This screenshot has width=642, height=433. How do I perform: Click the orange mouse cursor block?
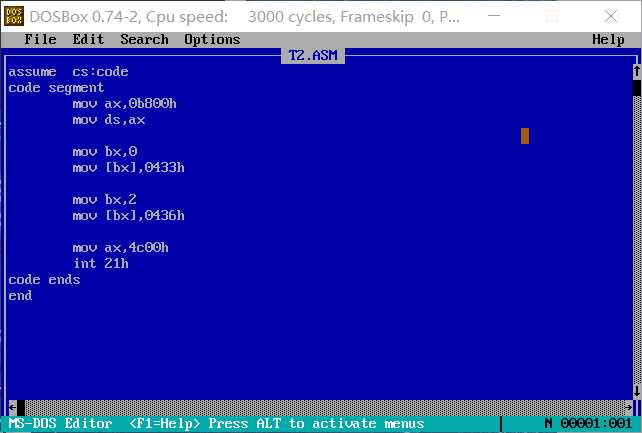click(x=525, y=136)
